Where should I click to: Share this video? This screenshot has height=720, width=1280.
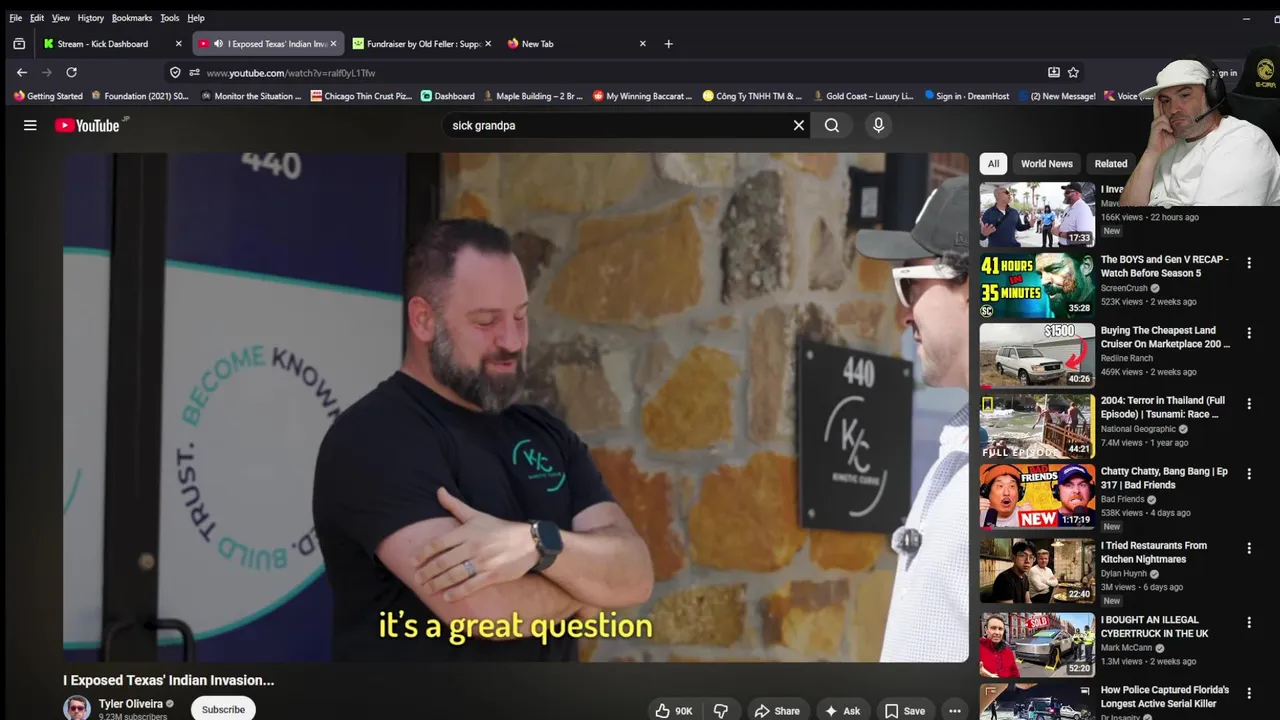click(777, 711)
